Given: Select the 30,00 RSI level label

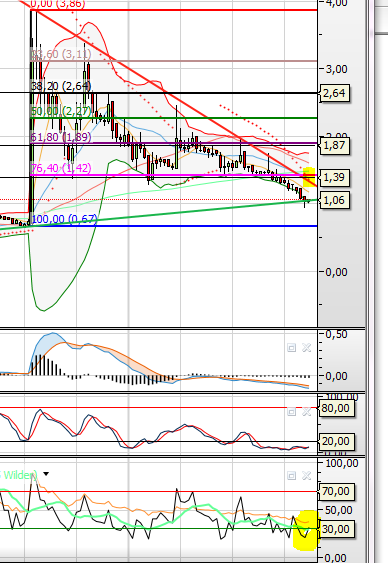Looking at the screenshot, I should pyautogui.click(x=336, y=529).
